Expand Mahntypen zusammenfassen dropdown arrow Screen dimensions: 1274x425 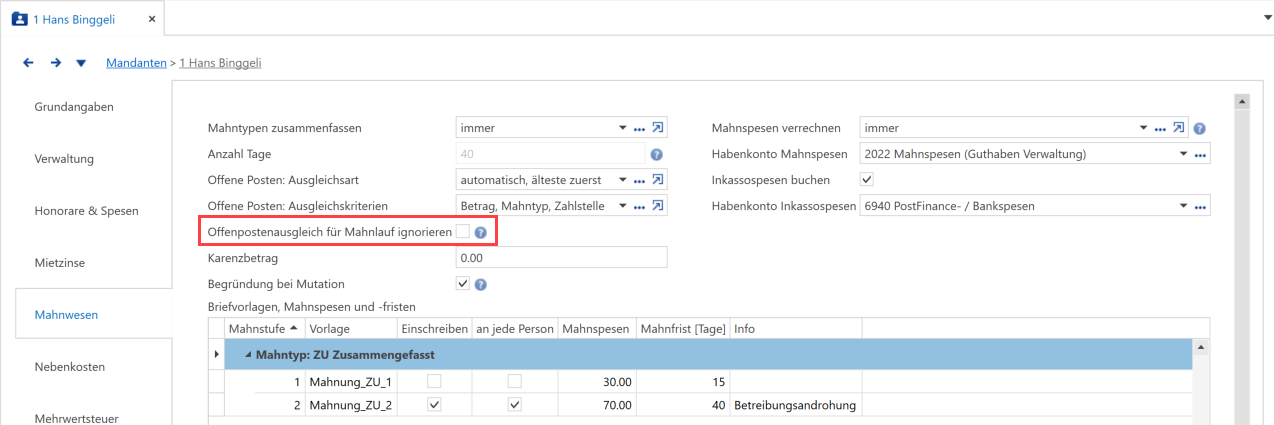(621, 128)
